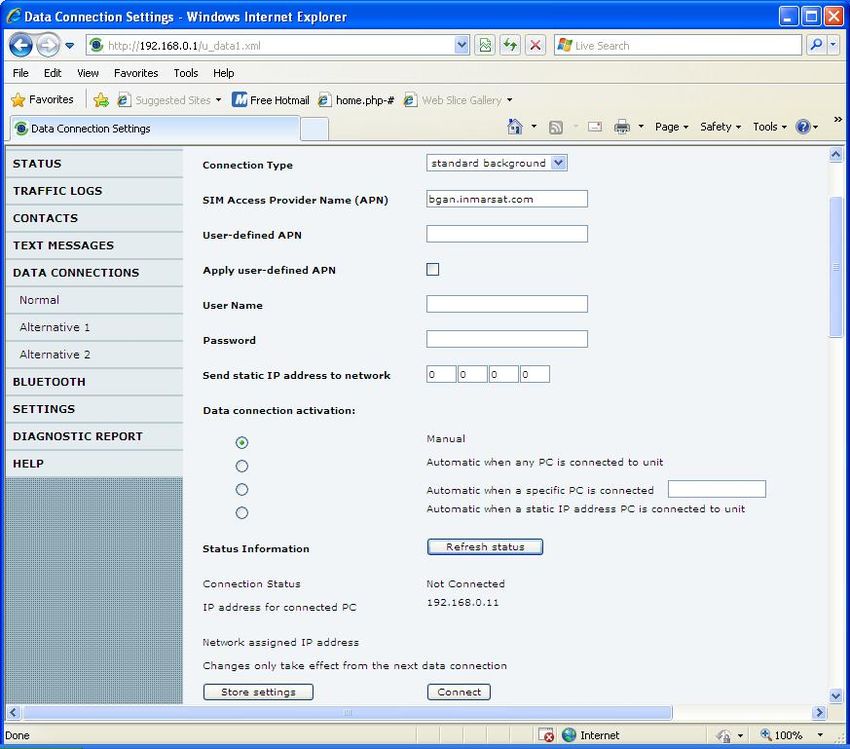Screen dimensions: 850x749
Task: Select Automatic when a static IP PC connects
Action: [242, 513]
